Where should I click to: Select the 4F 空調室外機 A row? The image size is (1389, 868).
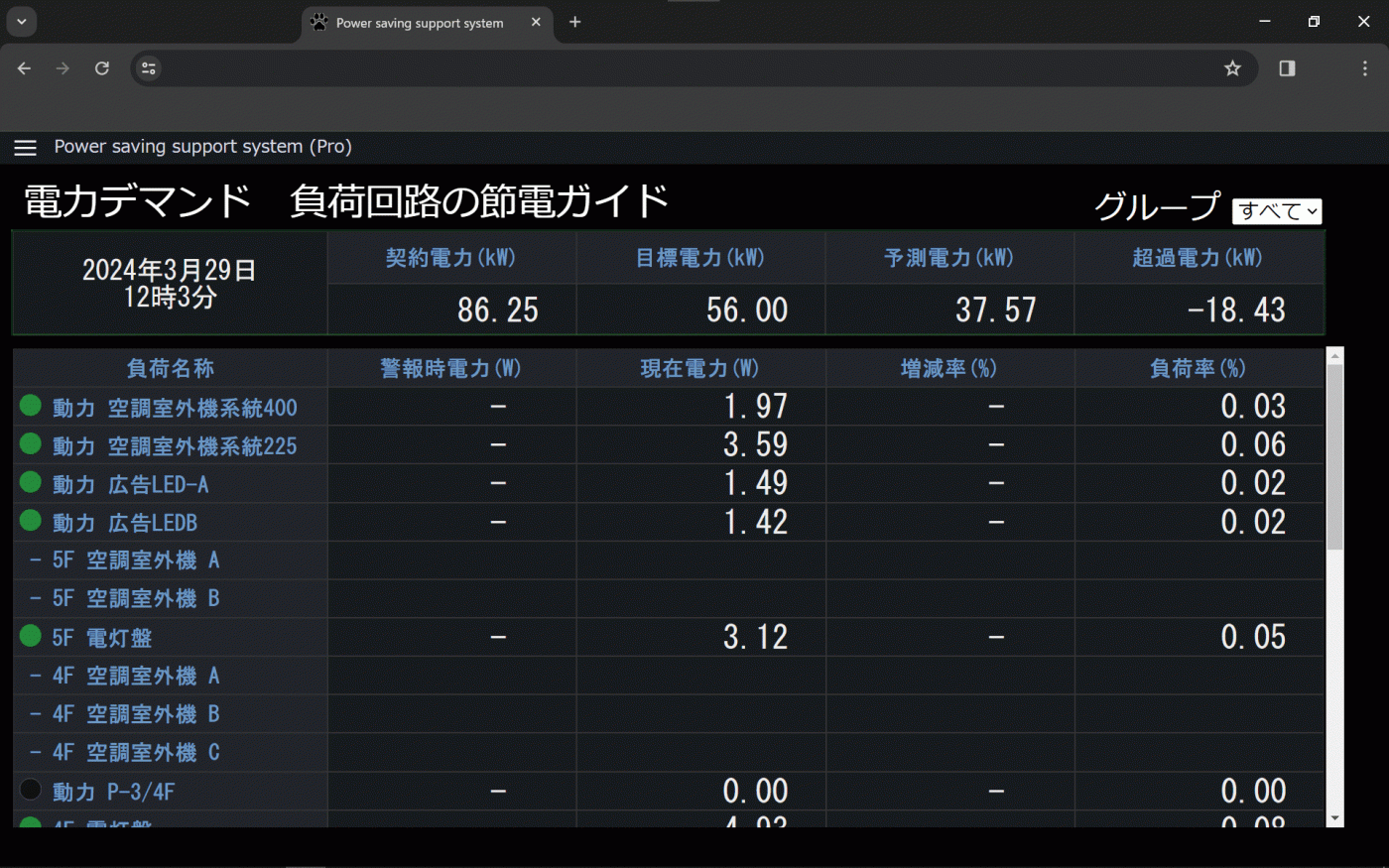[x=669, y=676]
